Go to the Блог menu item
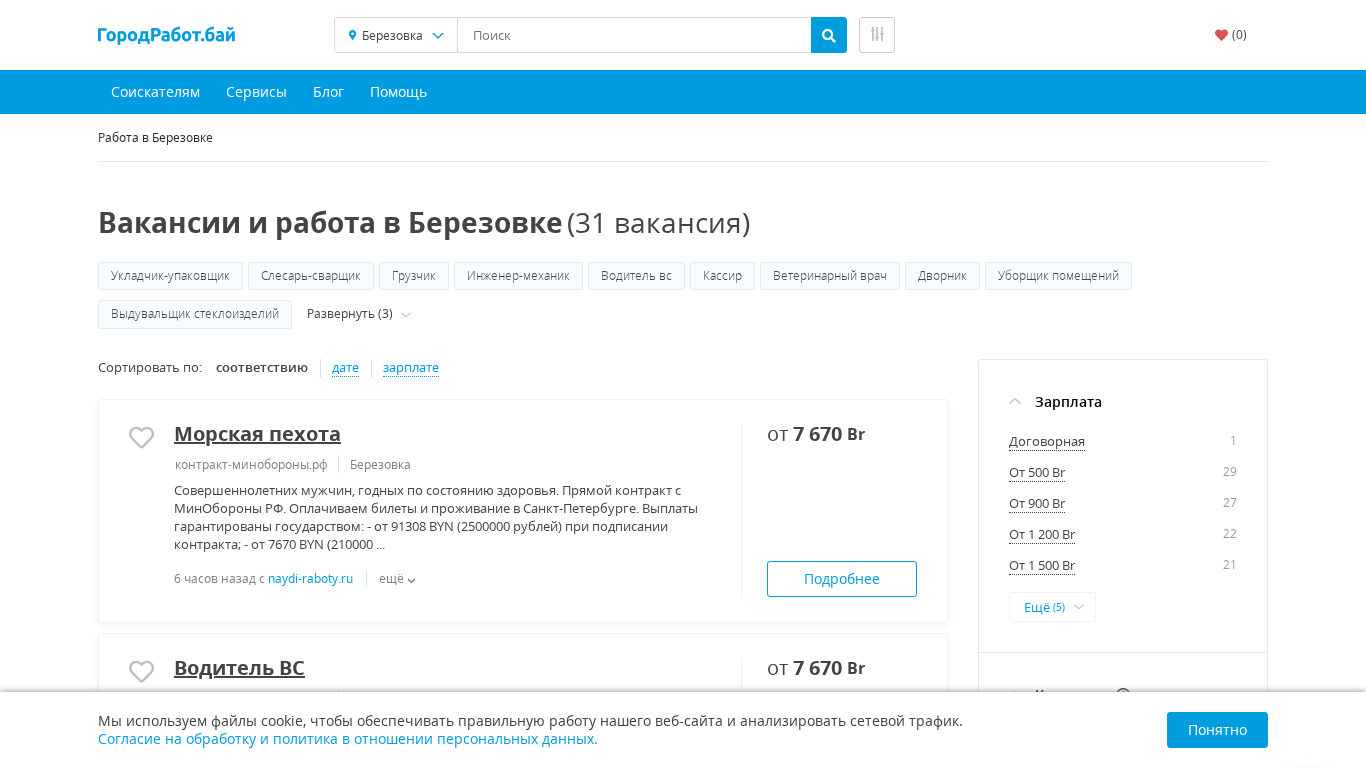Image resolution: width=1366 pixels, height=768 pixels. (x=328, y=92)
